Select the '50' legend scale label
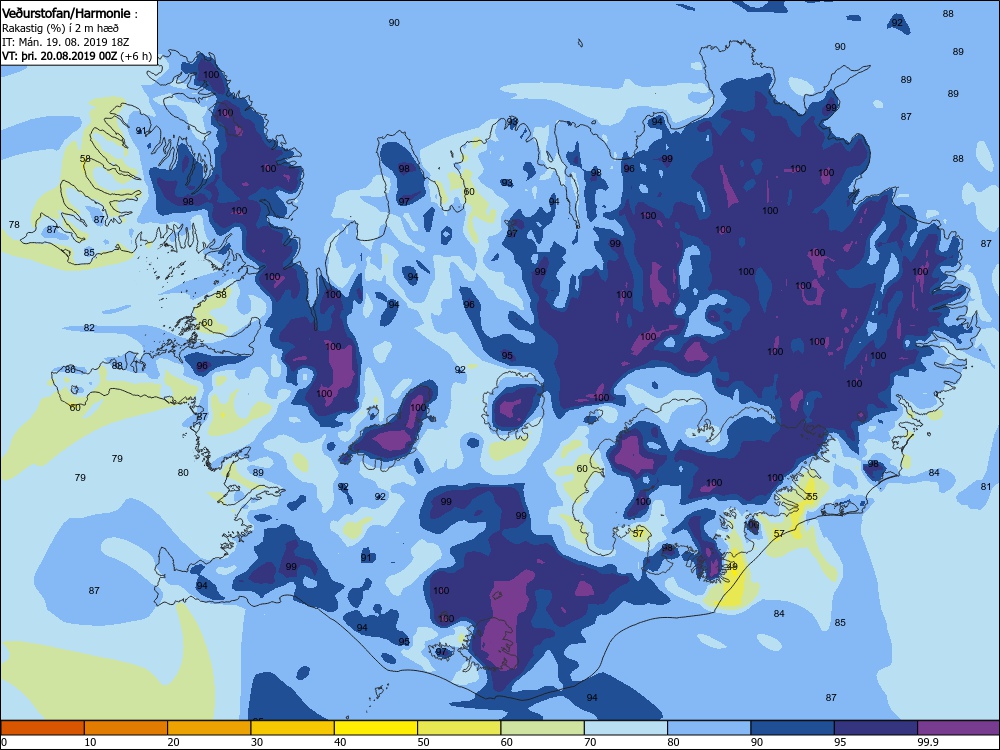This screenshot has width=1000, height=750. click(x=423, y=742)
